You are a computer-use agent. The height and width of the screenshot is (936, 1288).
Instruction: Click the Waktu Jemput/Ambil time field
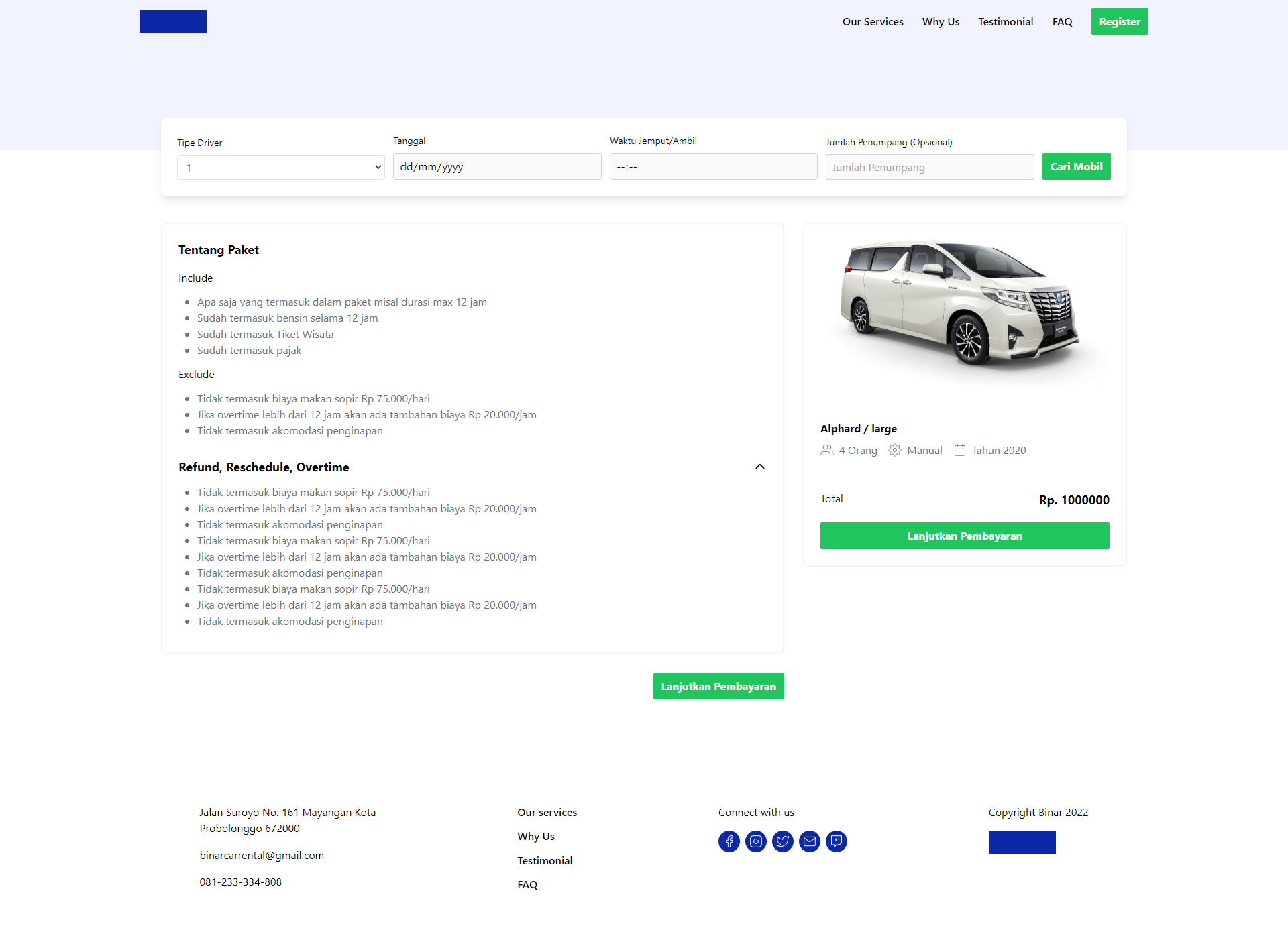(x=713, y=166)
